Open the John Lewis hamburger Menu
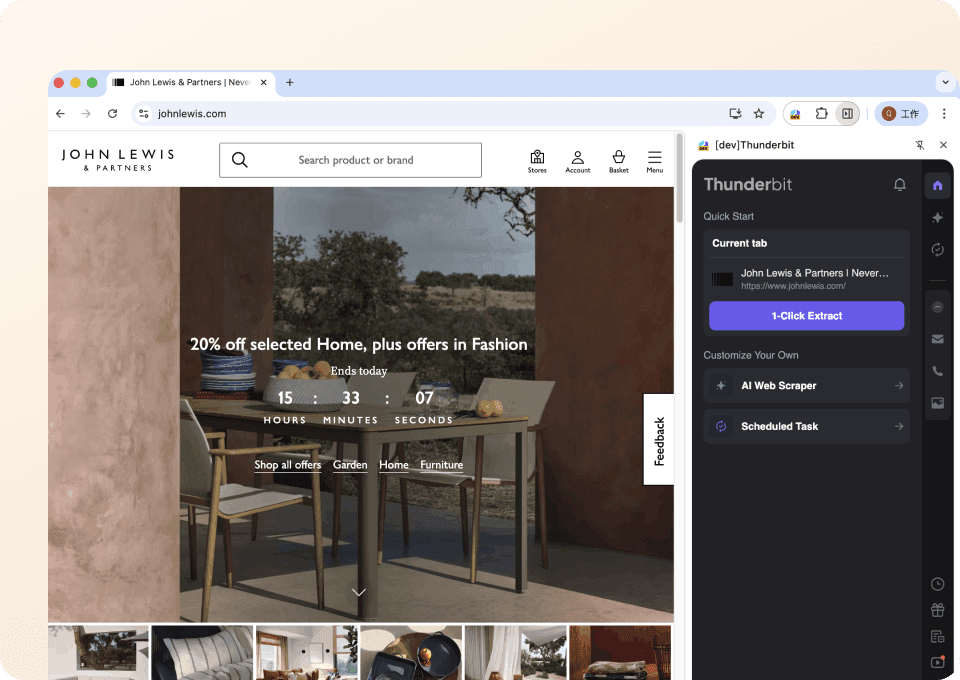Viewport: 960px width, 680px height. coord(654,161)
